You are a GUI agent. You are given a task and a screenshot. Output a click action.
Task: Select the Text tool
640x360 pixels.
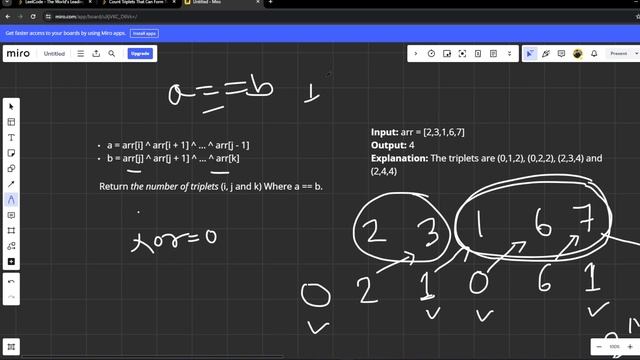coord(11,138)
